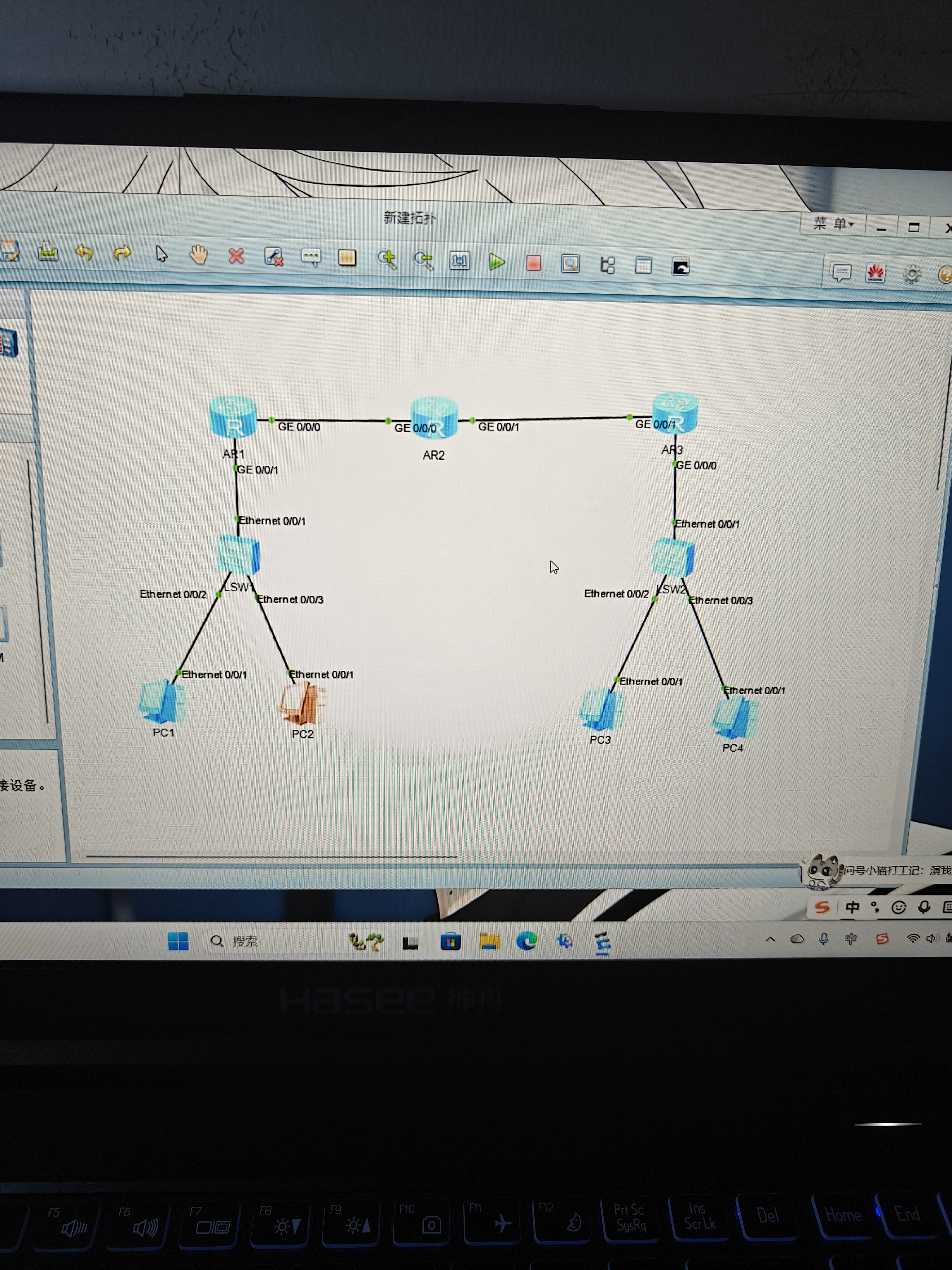Click the fit-to-screen 1:1 icon
The height and width of the screenshot is (1270, 952).
459,261
